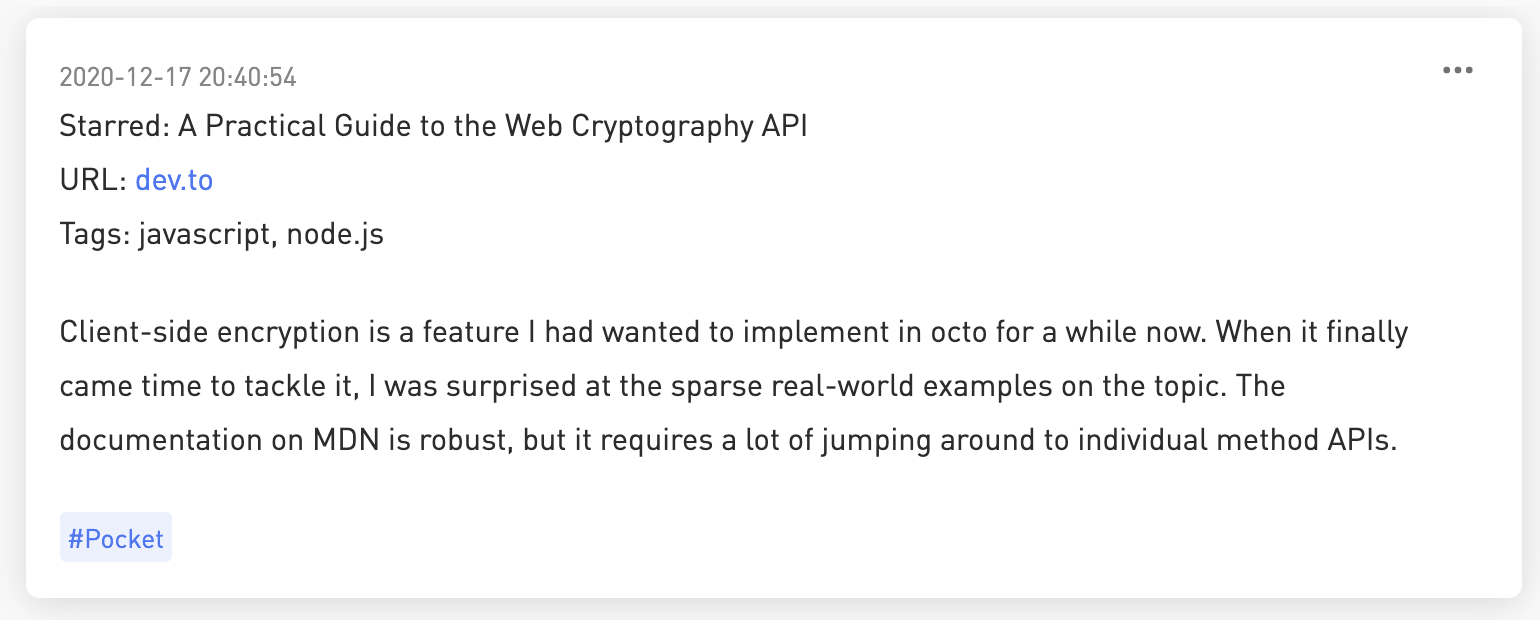1540x620 pixels.
Task: Click the 'Starred:' label in the title
Action: 114,126
